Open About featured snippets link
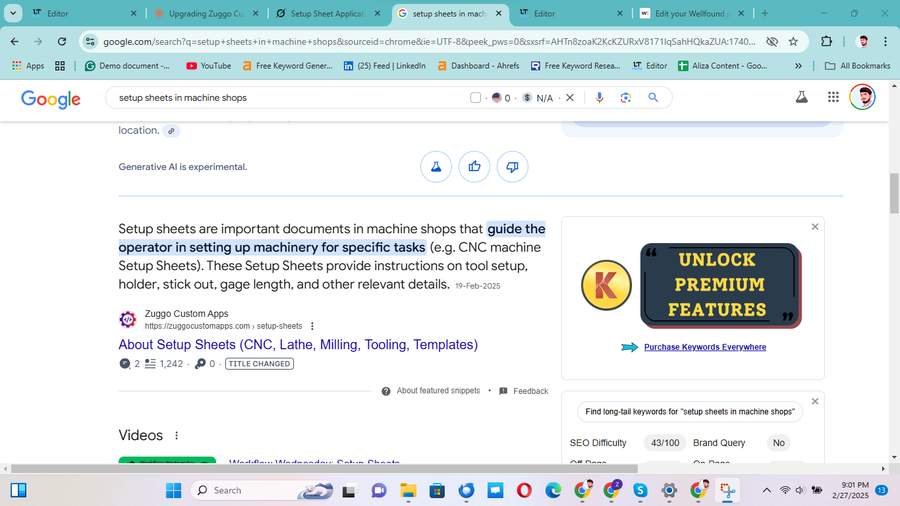 438,391
